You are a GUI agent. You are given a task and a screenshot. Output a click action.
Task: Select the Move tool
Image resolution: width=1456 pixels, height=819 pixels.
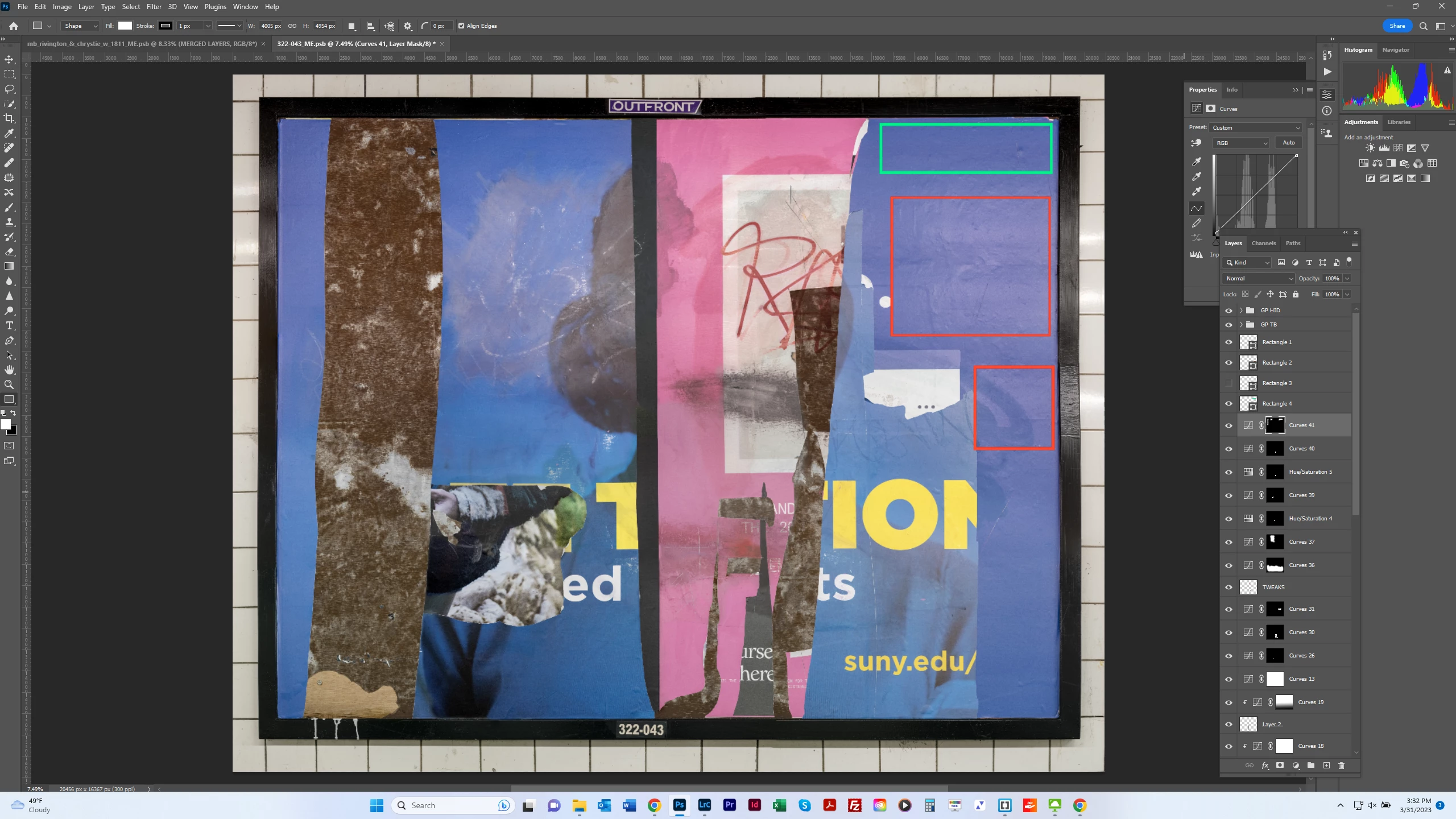pyautogui.click(x=9, y=59)
